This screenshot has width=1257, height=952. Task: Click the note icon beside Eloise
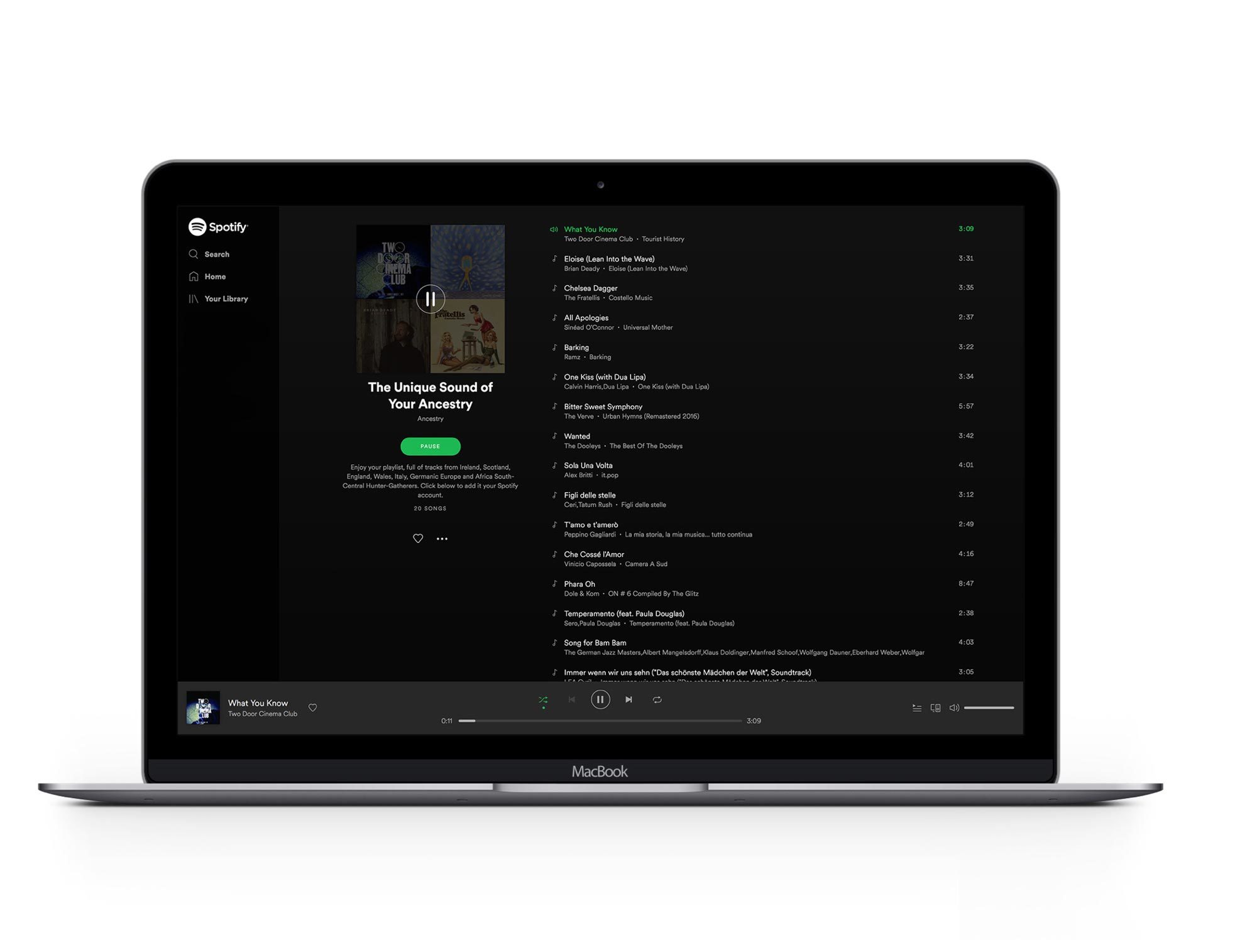554,258
